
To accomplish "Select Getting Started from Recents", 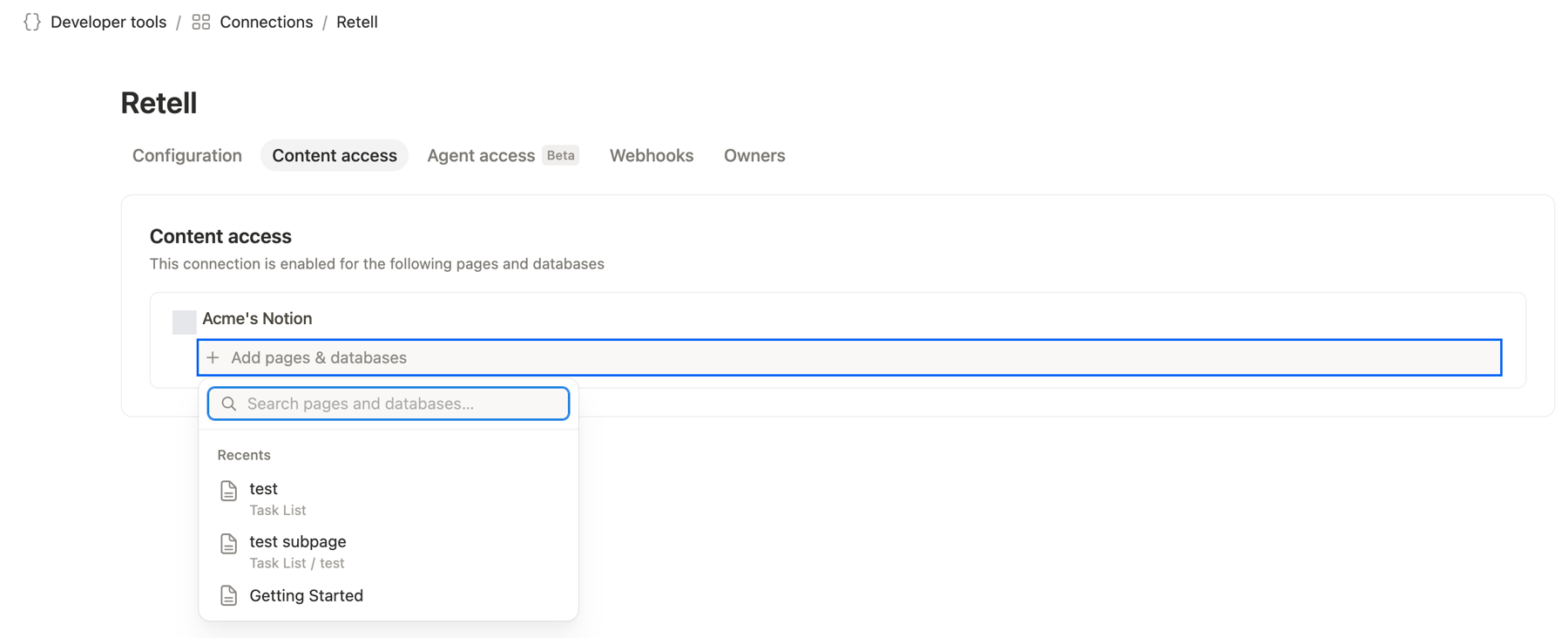I will 389,595.
